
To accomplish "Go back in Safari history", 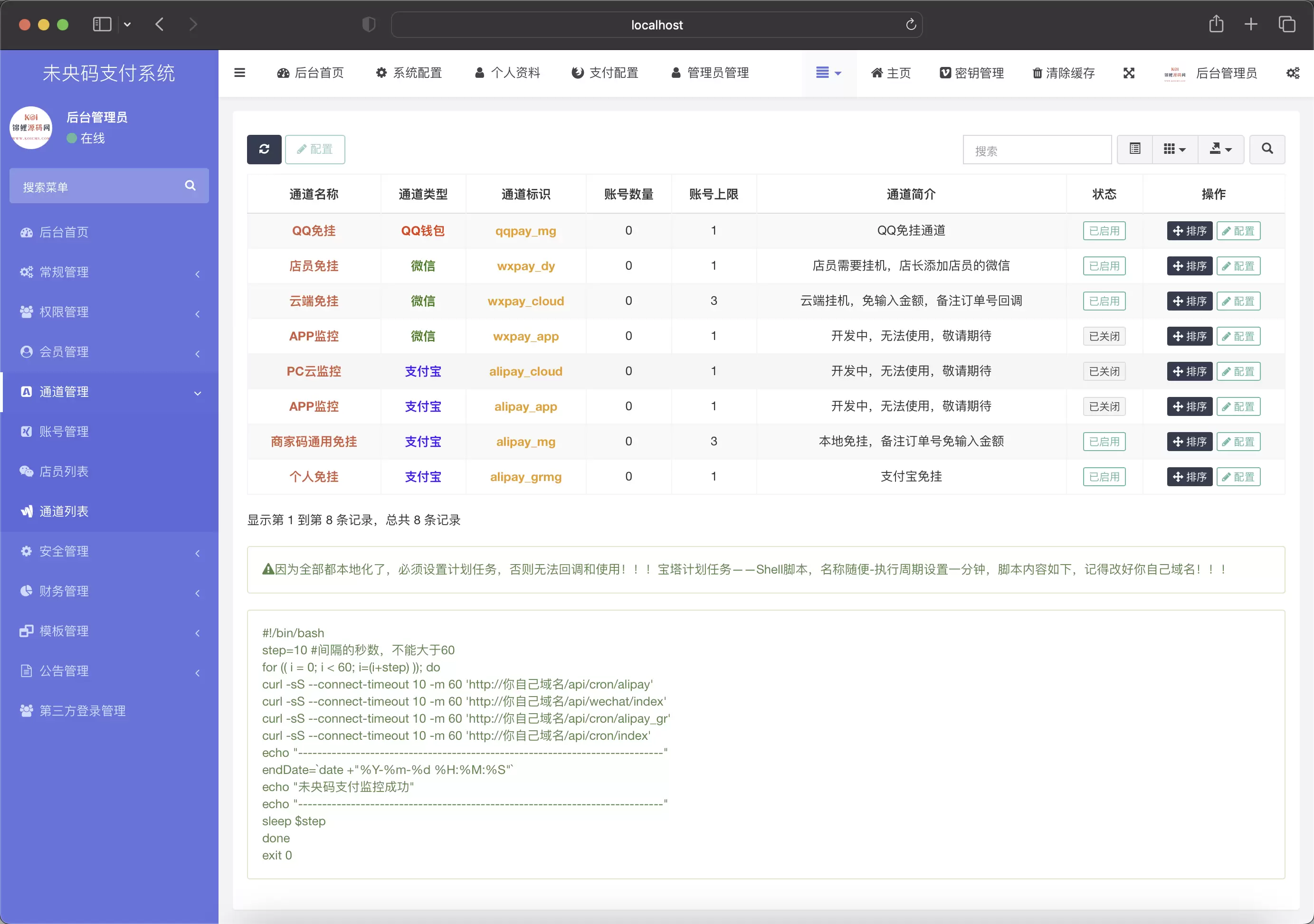I will click(160, 24).
